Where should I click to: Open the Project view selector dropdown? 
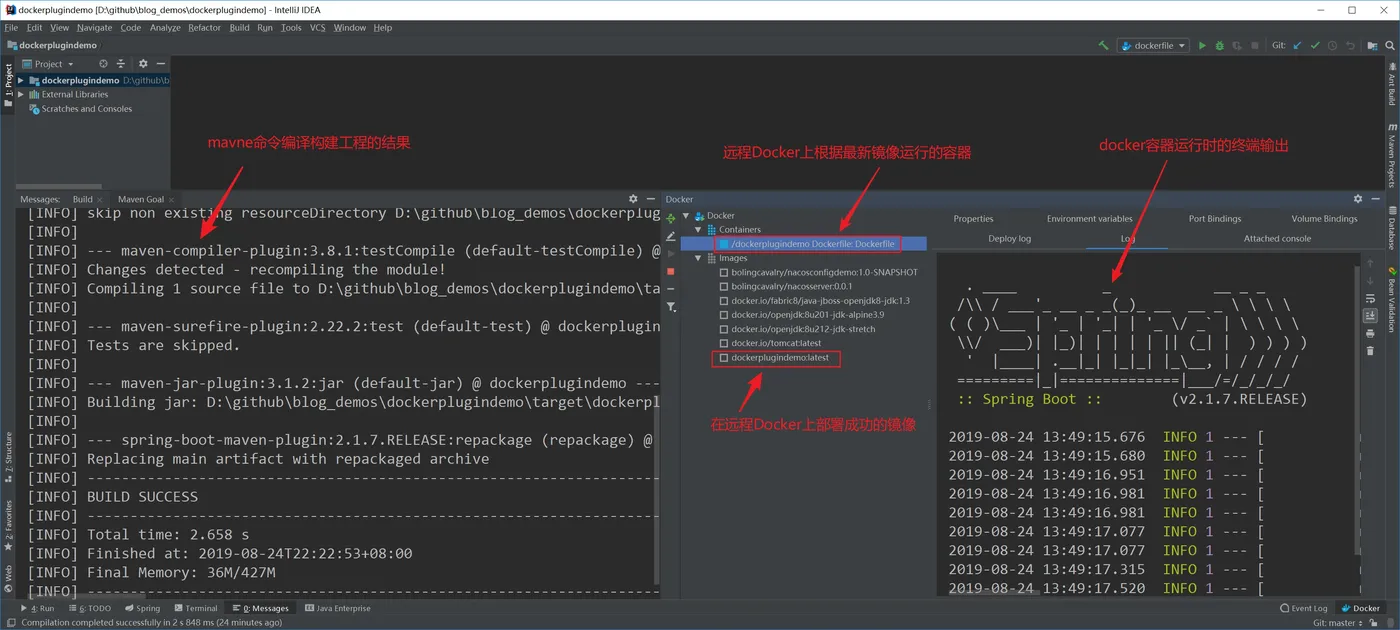pyautogui.click(x=47, y=64)
